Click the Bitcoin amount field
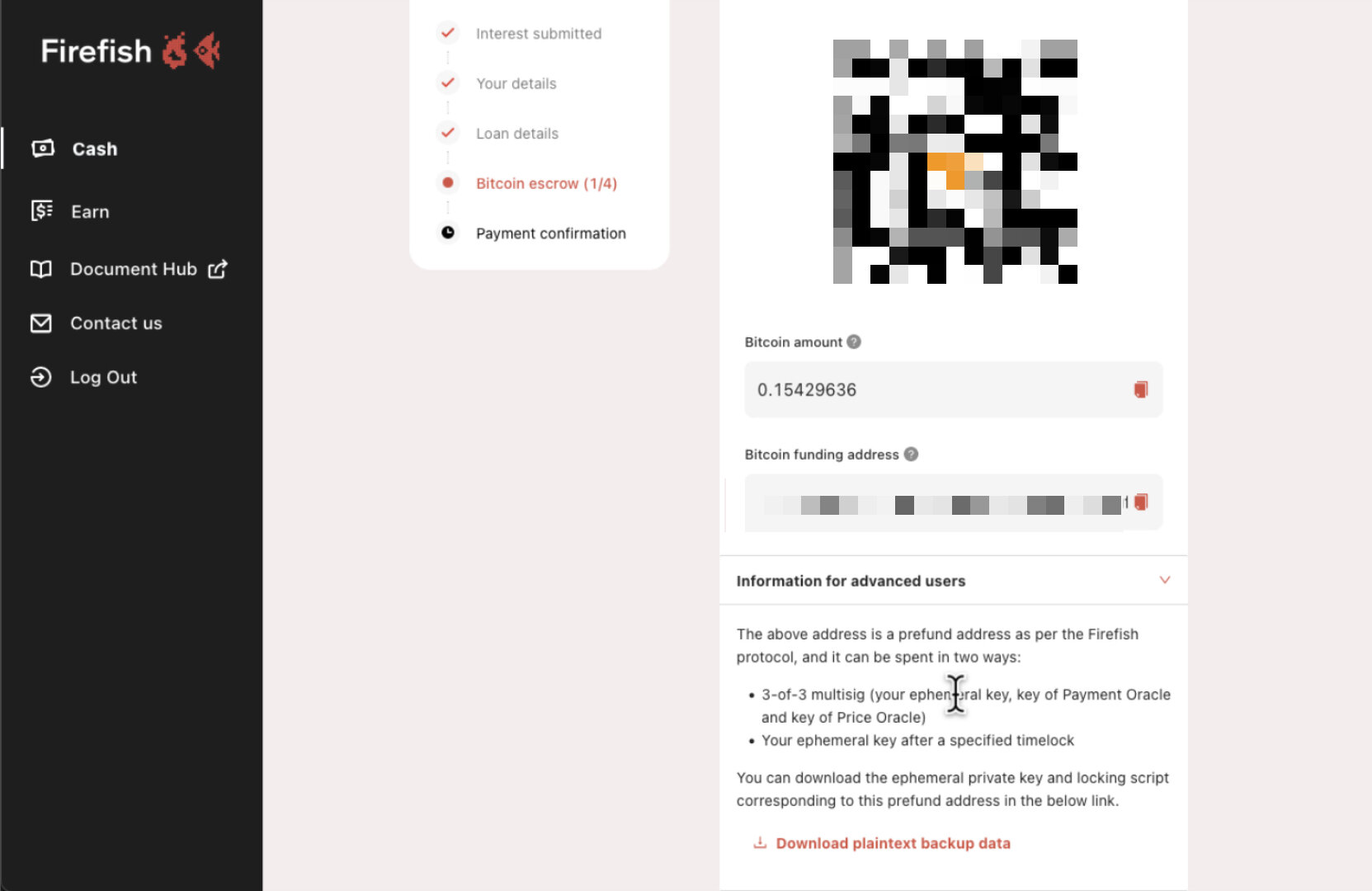Viewport: 1372px width, 891px height. (x=954, y=389)
